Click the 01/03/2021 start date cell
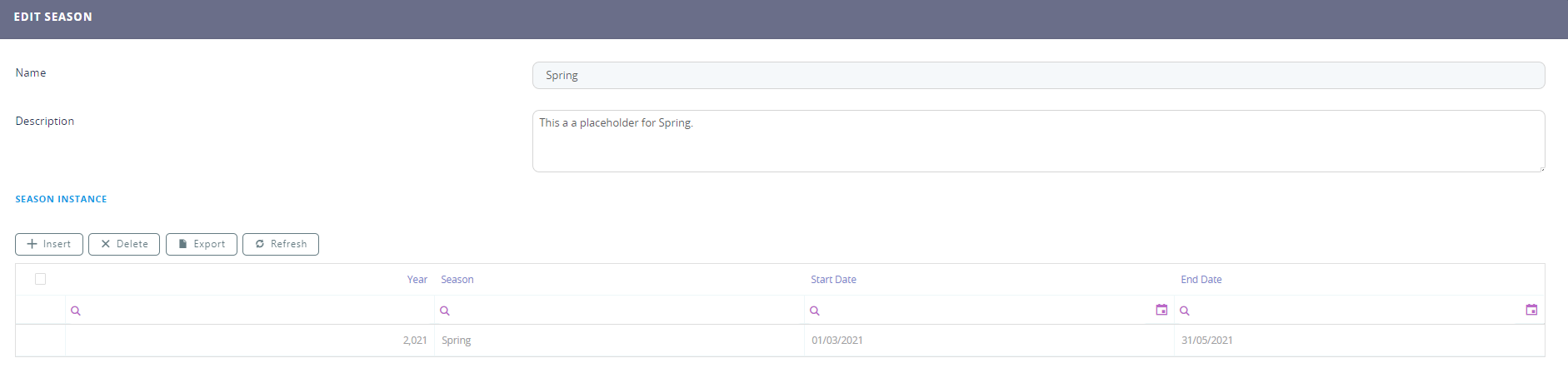1568x388 pixels. click(x=837, y=341)
